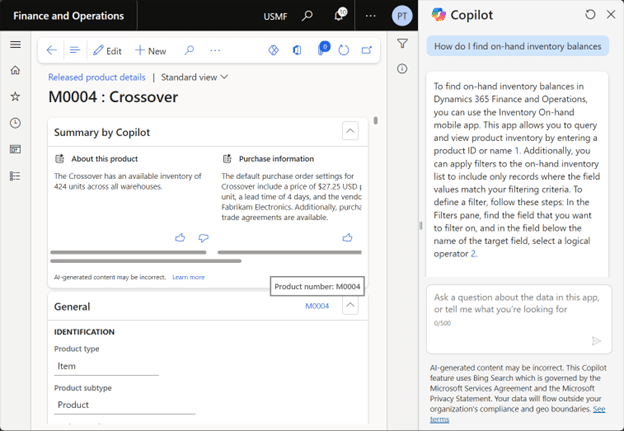Open the form in a new window
Image resolution: width=624 pixels, height=431 pixels.
pos(367,50)
